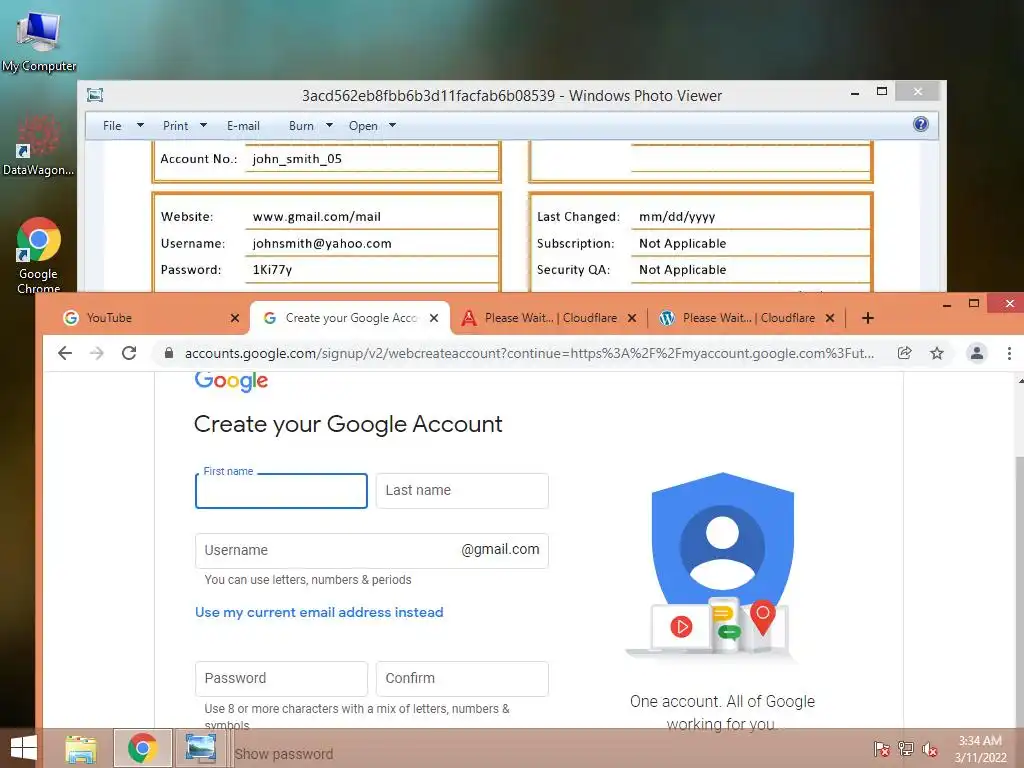Click the Photo Viewer help icon
Image resolution: width=1024 pixels, height=768 pixels.
pyautogui.click(x=921, y=124)
